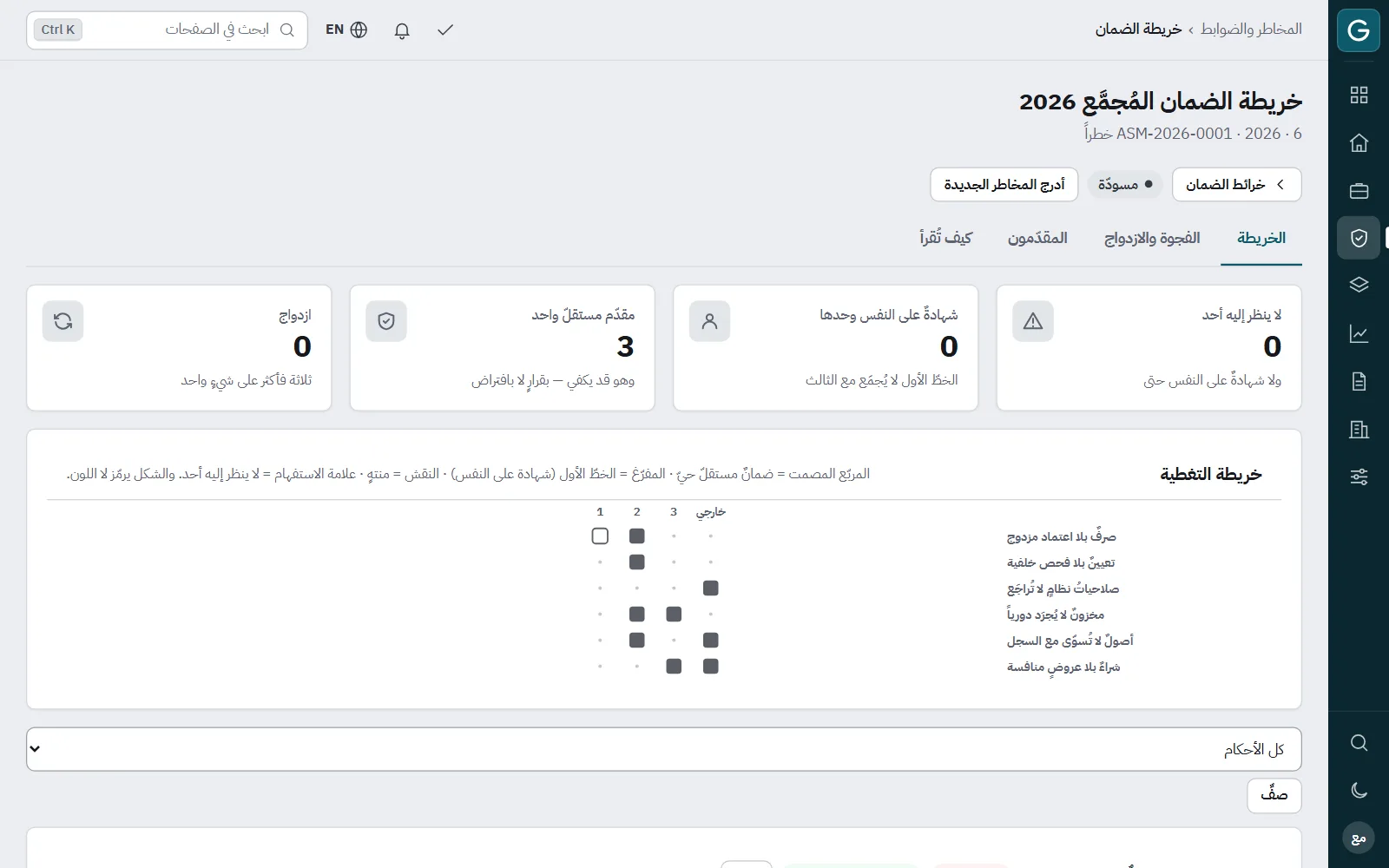Click the person icon on شهادة على النفس card
The height and width of the screenshot is (868, 1389).
click(x=709, y=321)
